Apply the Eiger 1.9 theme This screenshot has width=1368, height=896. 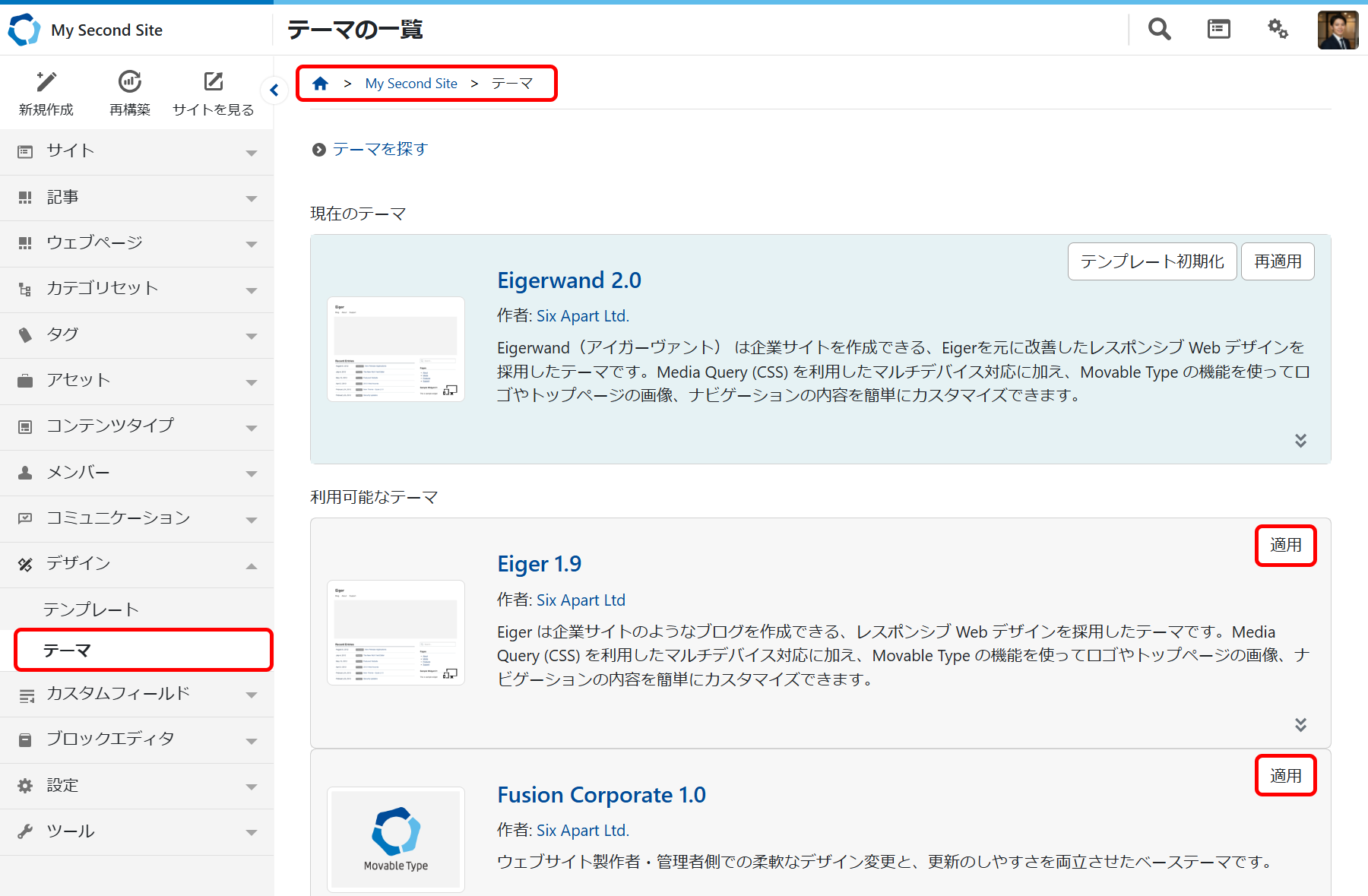[x=1285, y=546]
